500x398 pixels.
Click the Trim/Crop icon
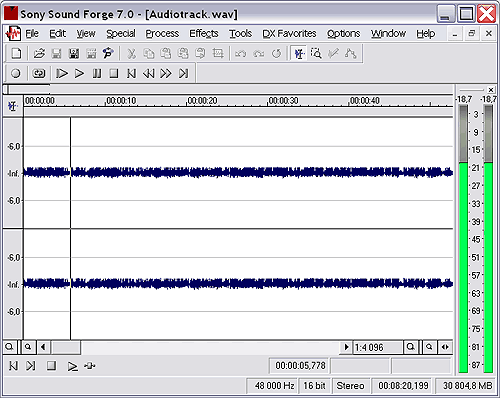point(218,53)
